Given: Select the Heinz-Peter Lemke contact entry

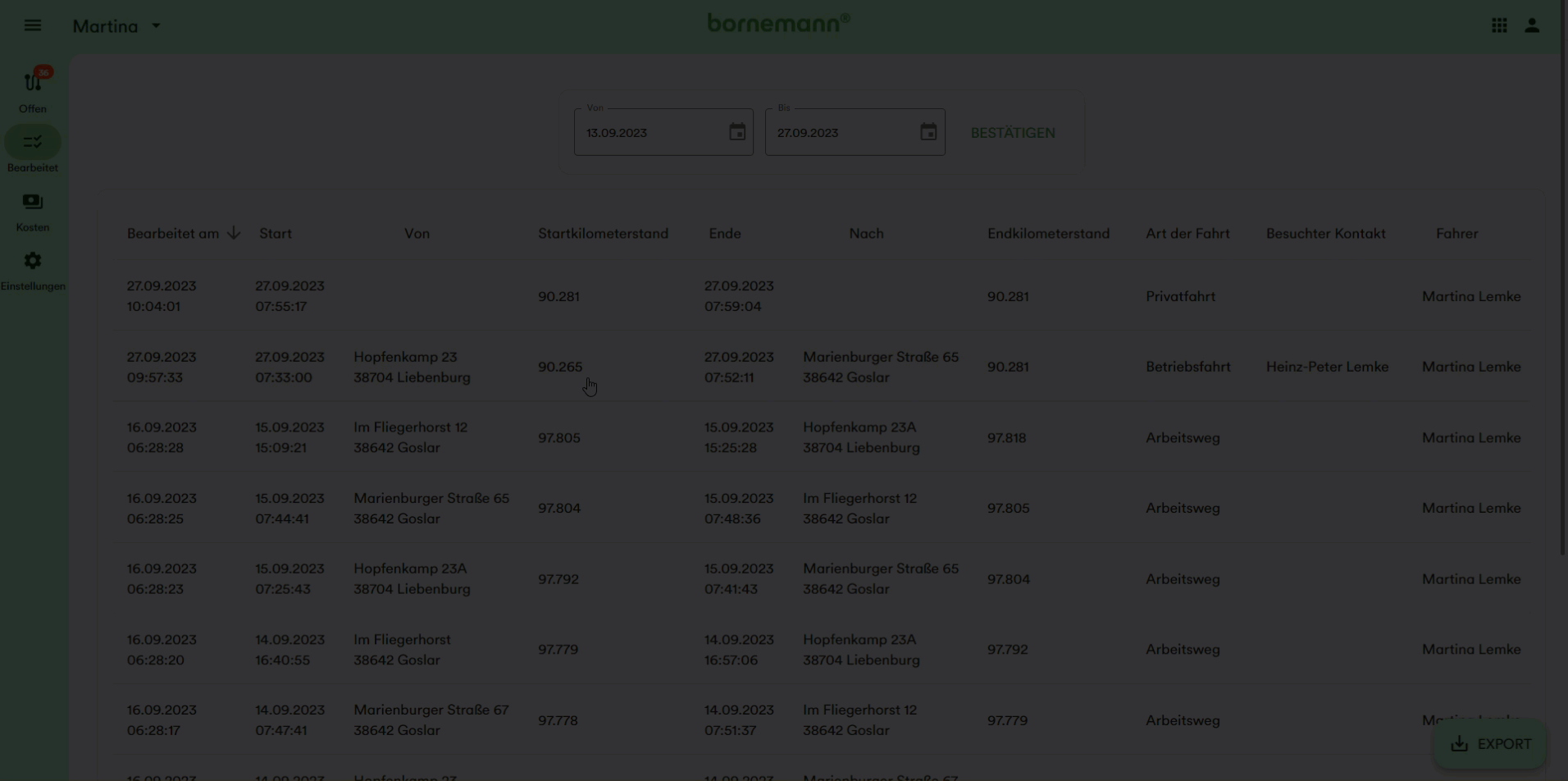Looking at the screenshot, I should (1327, 367).
